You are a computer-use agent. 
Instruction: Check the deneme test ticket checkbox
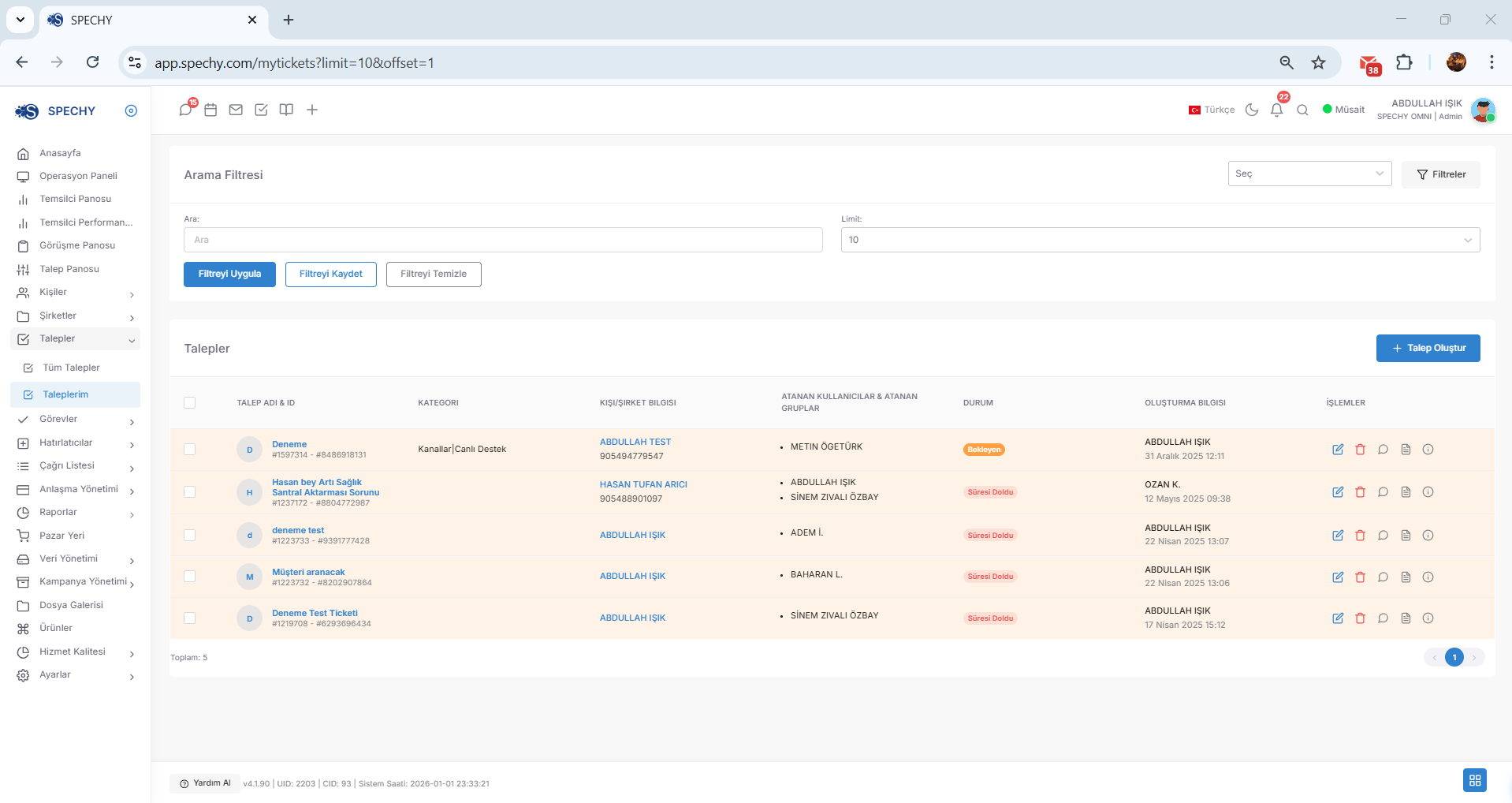189,536
